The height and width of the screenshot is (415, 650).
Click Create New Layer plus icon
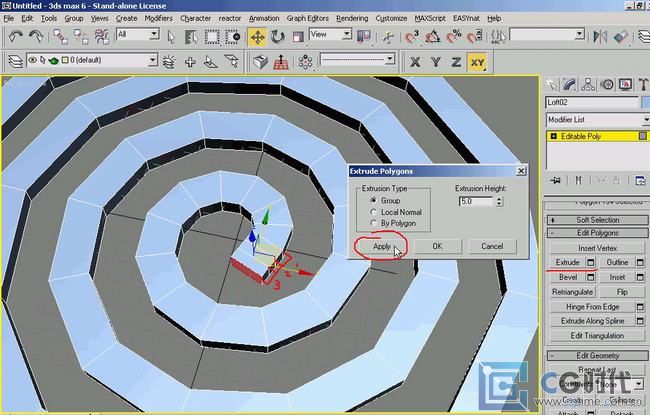coord(190,62)
